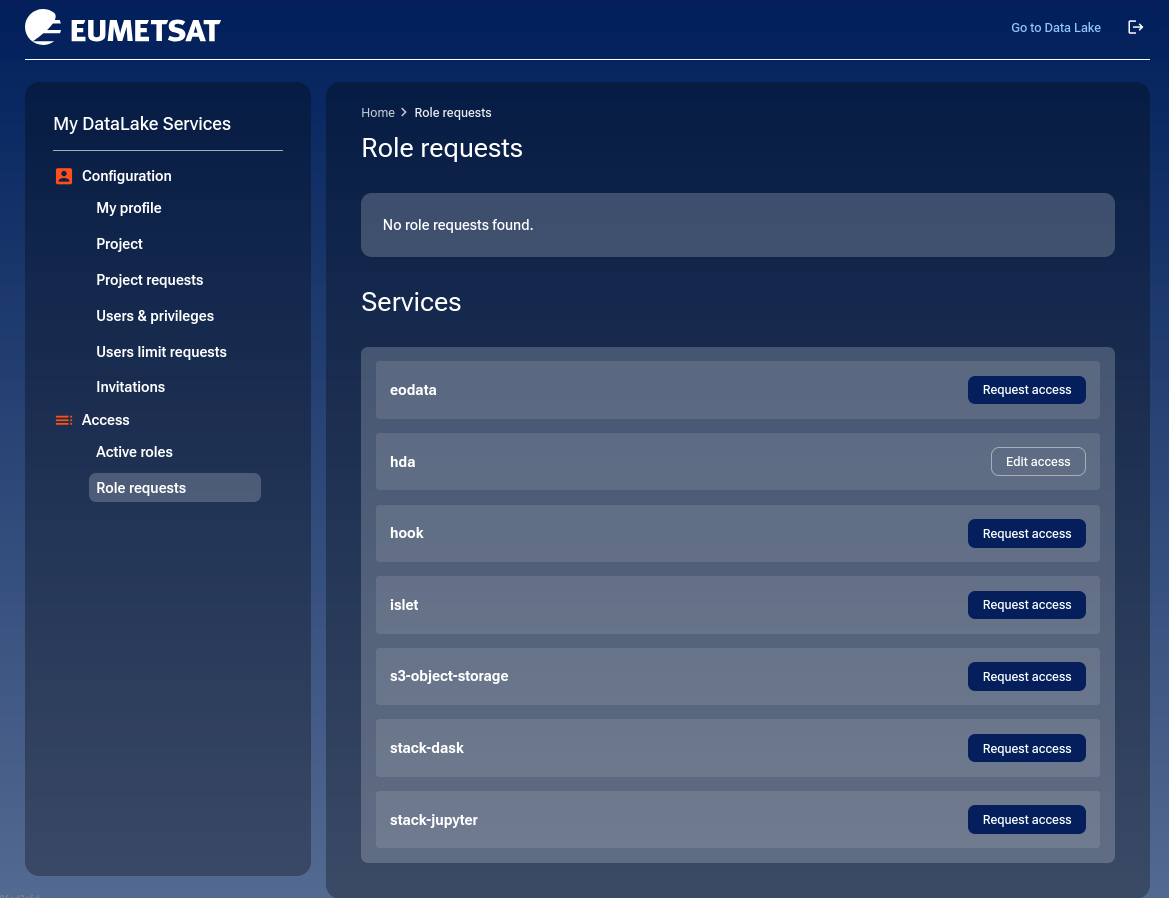Click the breadcrumb chevron separator

coord(404,113)
